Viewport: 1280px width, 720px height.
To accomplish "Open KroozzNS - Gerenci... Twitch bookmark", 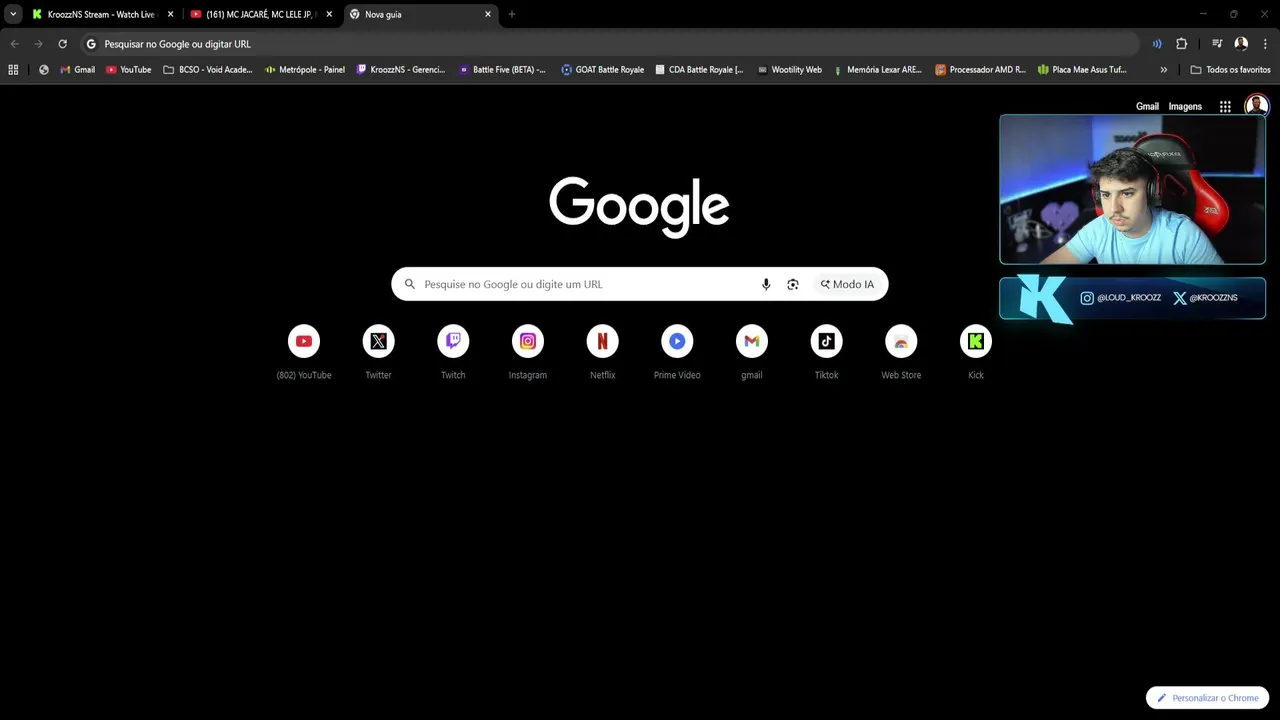I will coord(401,70).
